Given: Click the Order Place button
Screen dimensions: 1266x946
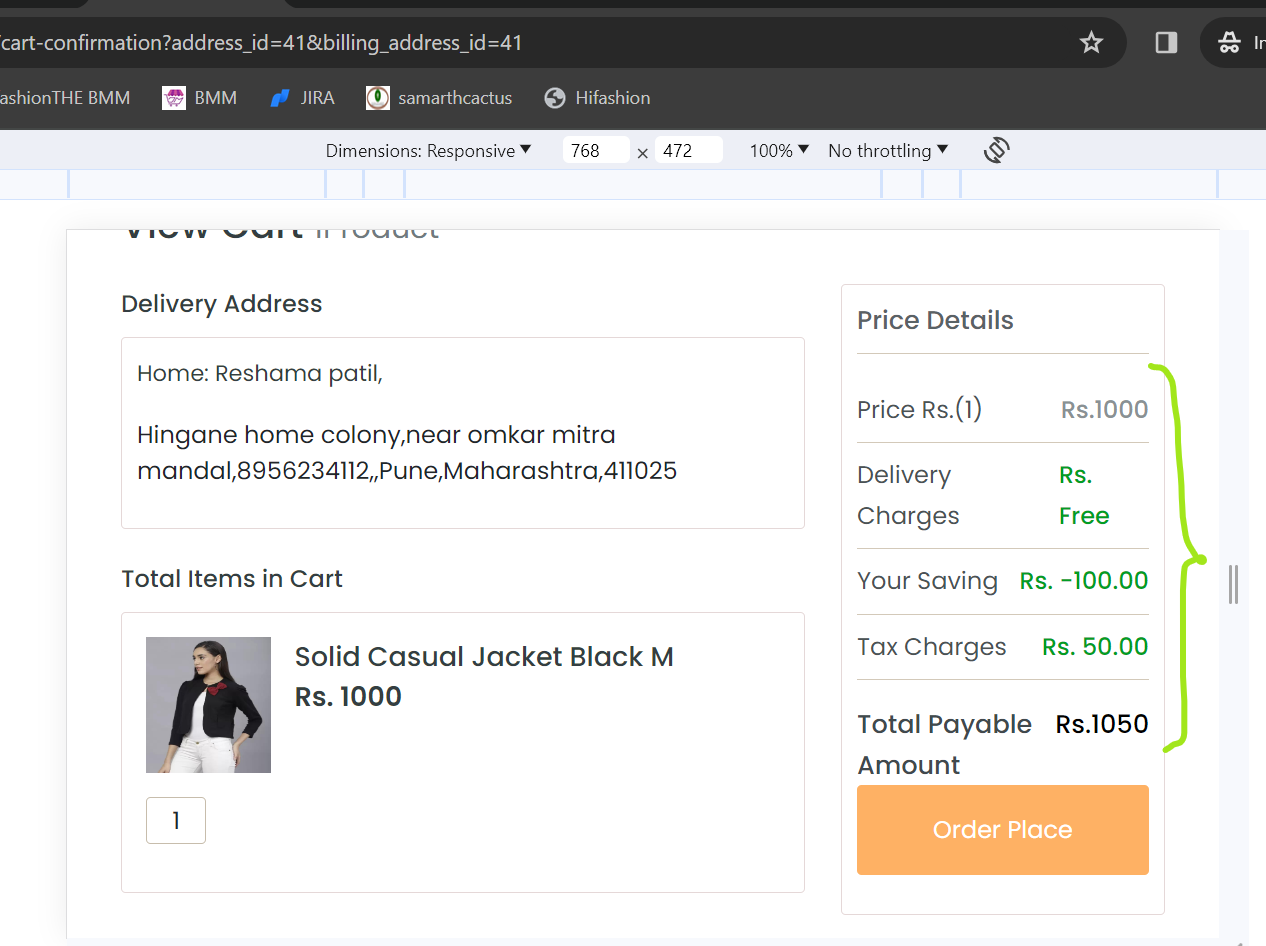Looking at the screenshot, I should [x=1003, y=830].
